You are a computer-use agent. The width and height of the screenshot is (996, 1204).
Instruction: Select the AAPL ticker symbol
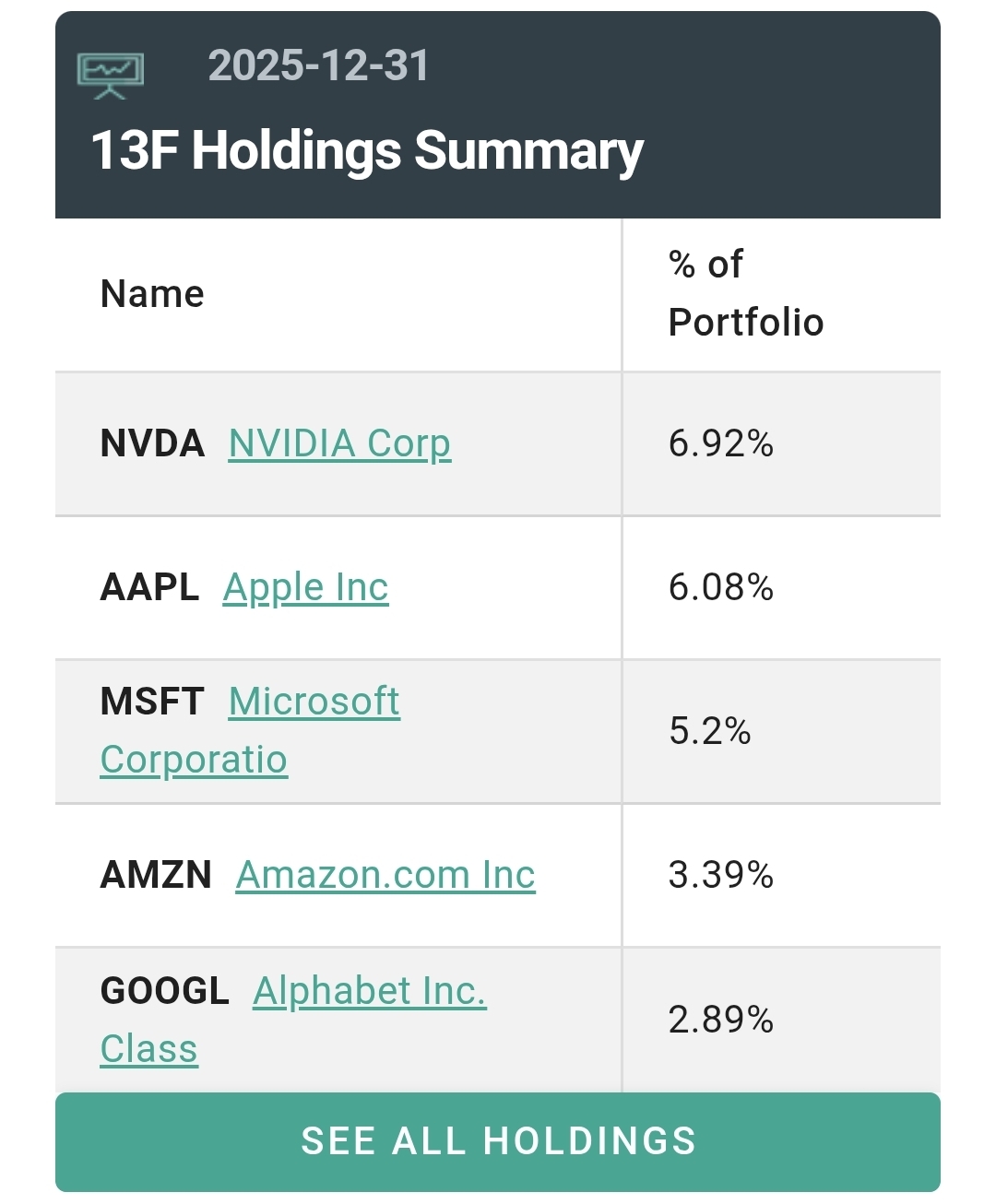pos(149,587)
